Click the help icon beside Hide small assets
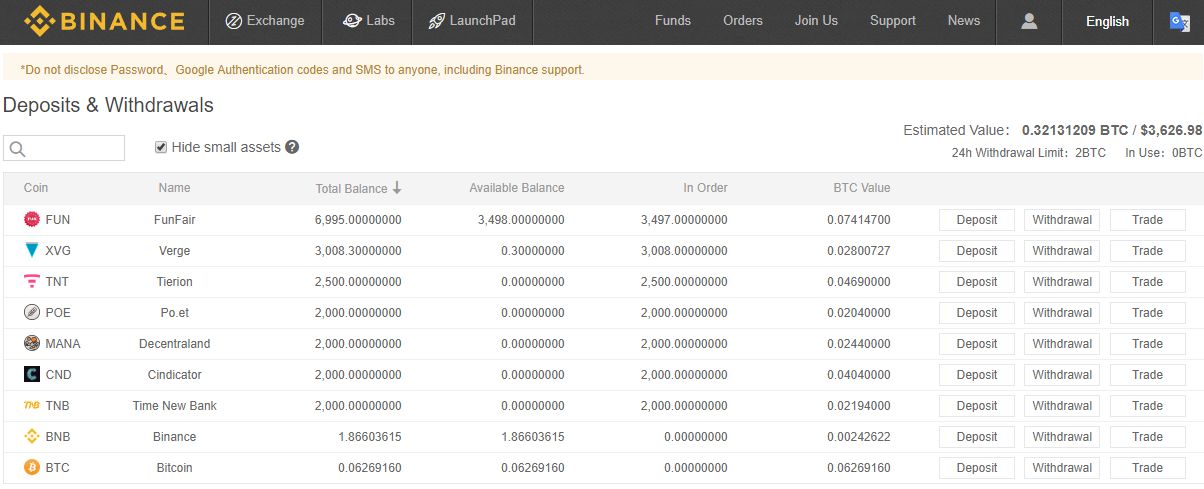The width and height of the screenshot is (1204, 489). coord(292,147)
